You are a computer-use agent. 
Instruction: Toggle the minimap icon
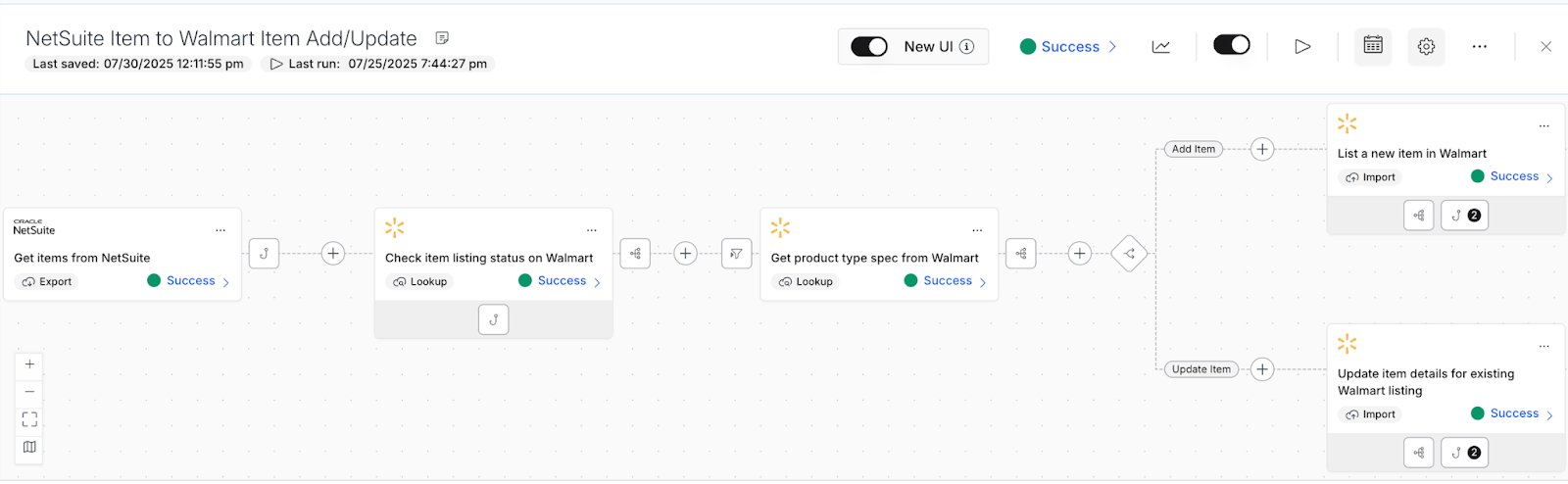(x=29, y=447)
